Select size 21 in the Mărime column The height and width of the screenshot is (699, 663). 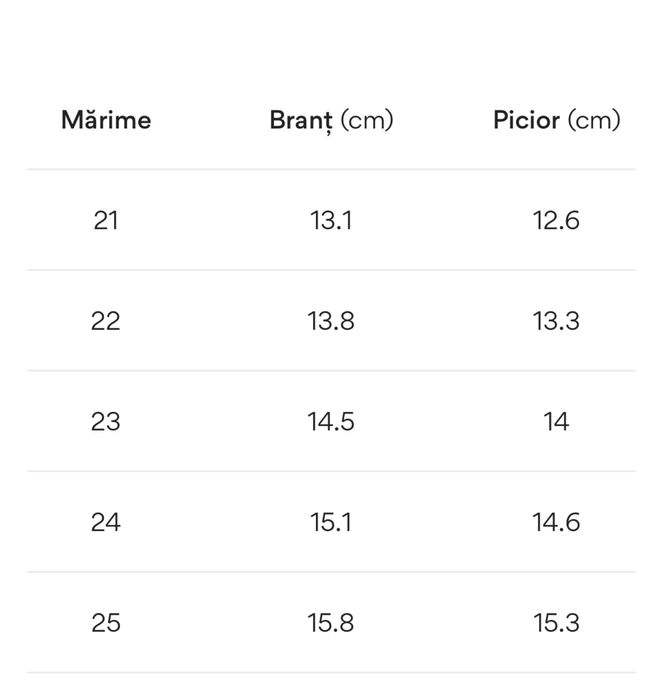pos(106,220)
